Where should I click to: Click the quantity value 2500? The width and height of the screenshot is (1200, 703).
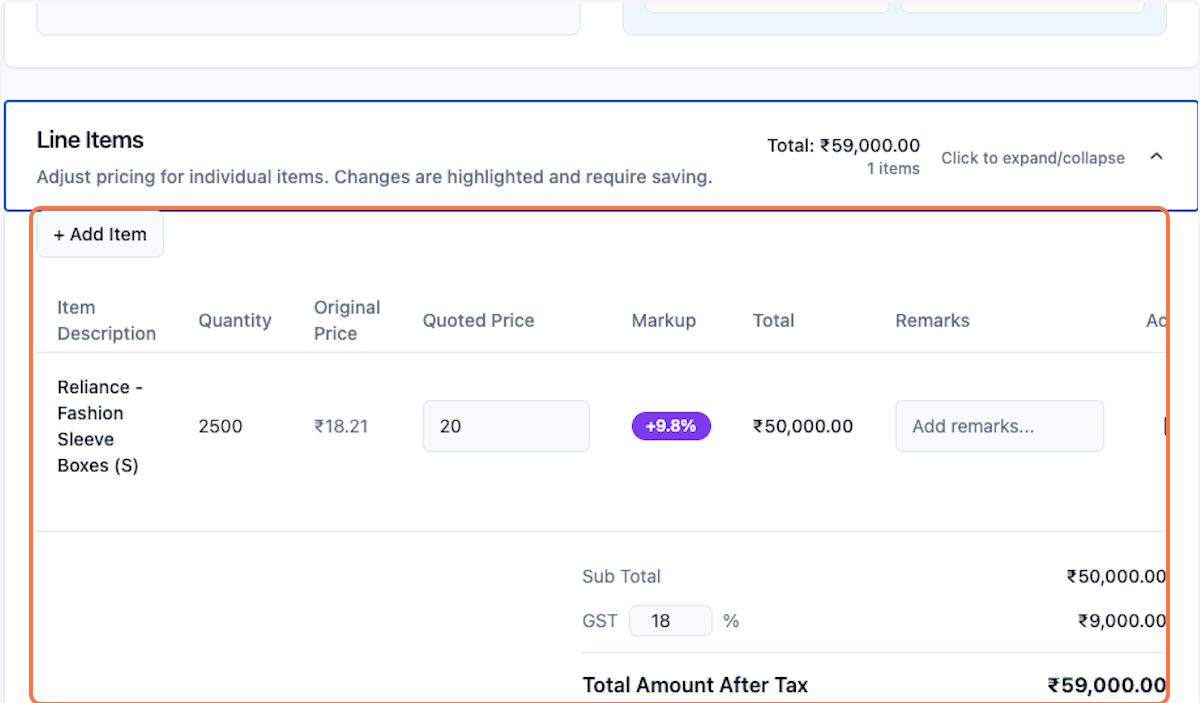click(220, 426)
